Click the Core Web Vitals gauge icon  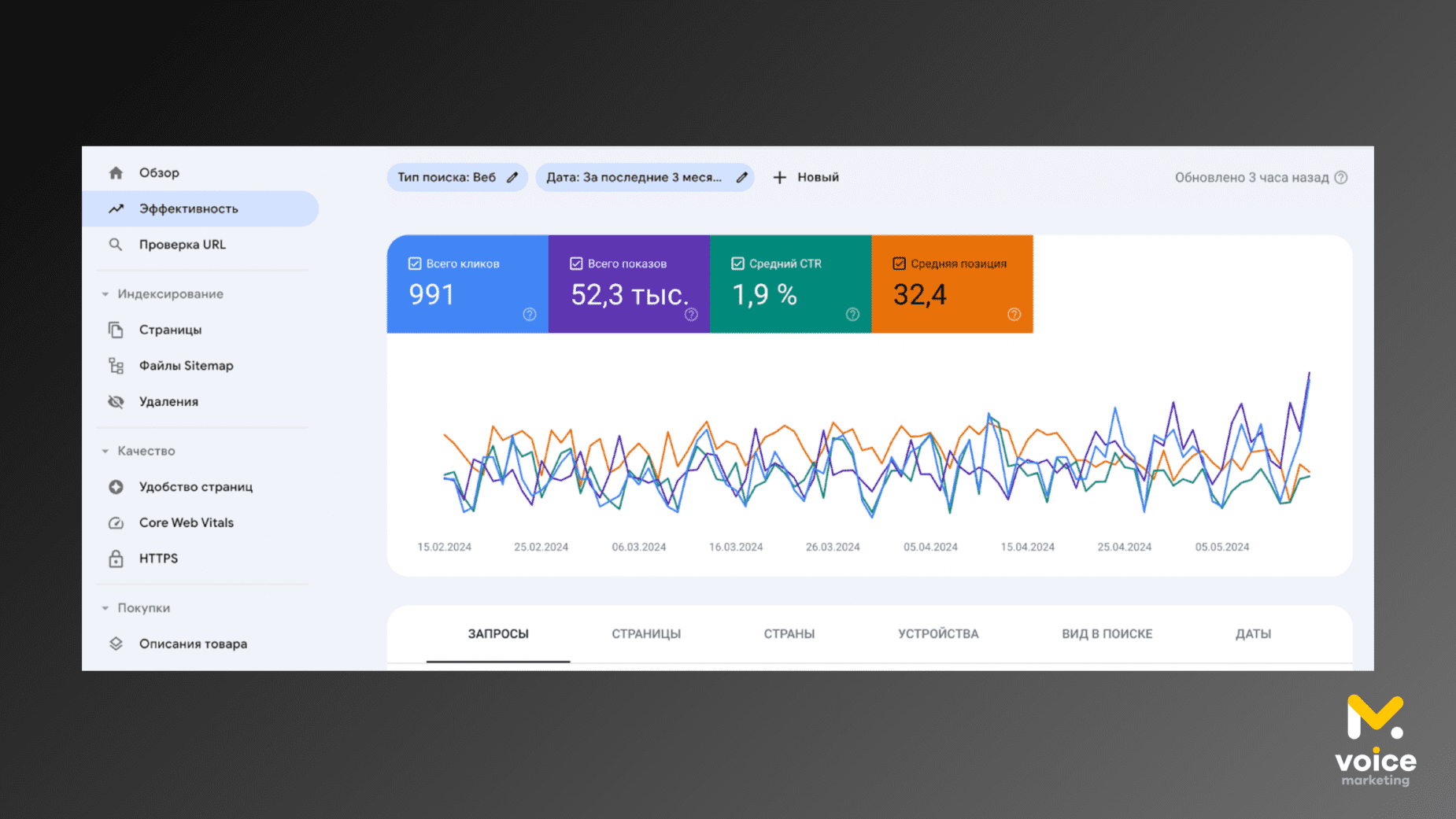click(116, 523)
